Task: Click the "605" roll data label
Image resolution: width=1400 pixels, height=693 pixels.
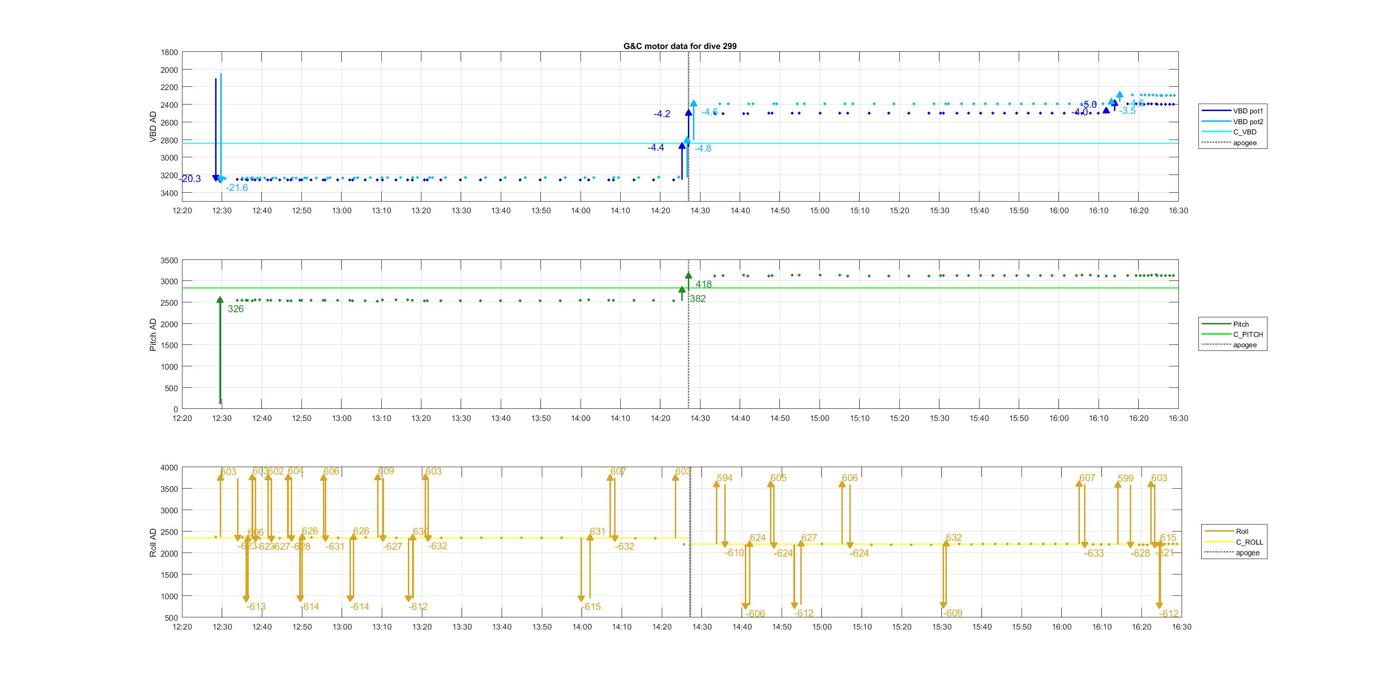Action: (x=778, y=478)
